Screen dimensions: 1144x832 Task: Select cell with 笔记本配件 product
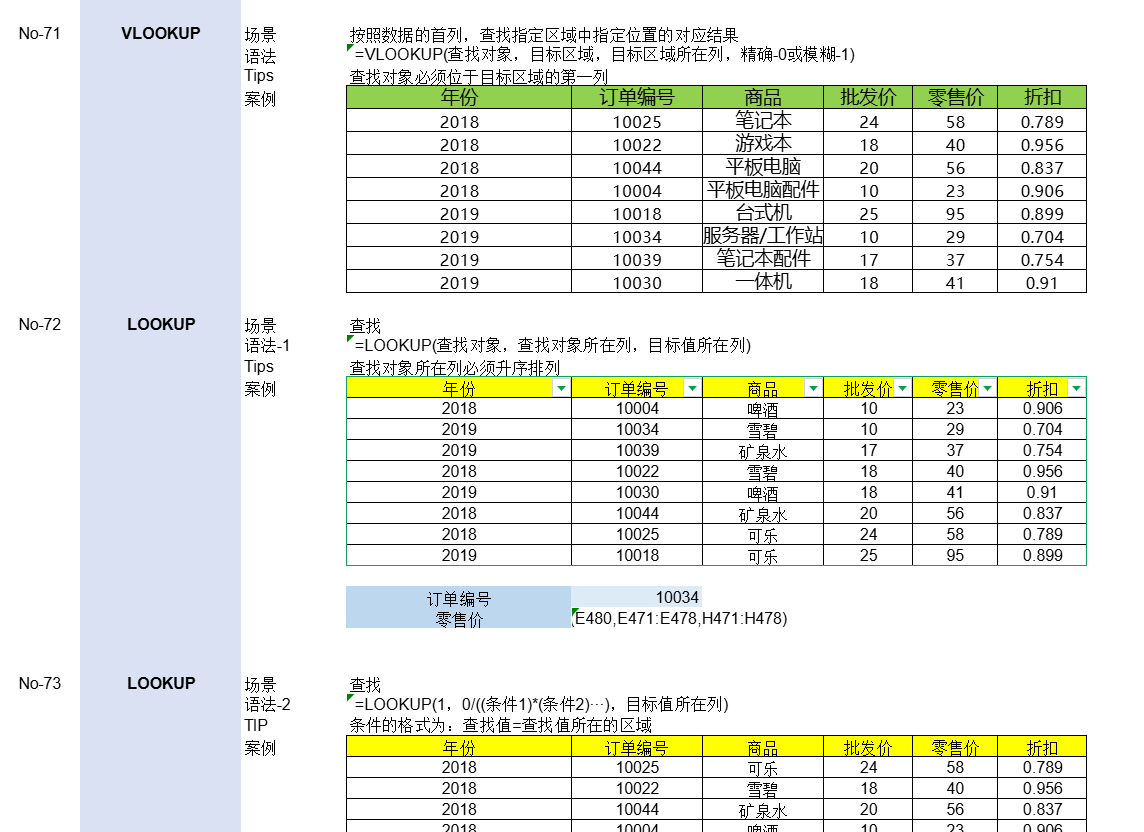pos(763,259)
